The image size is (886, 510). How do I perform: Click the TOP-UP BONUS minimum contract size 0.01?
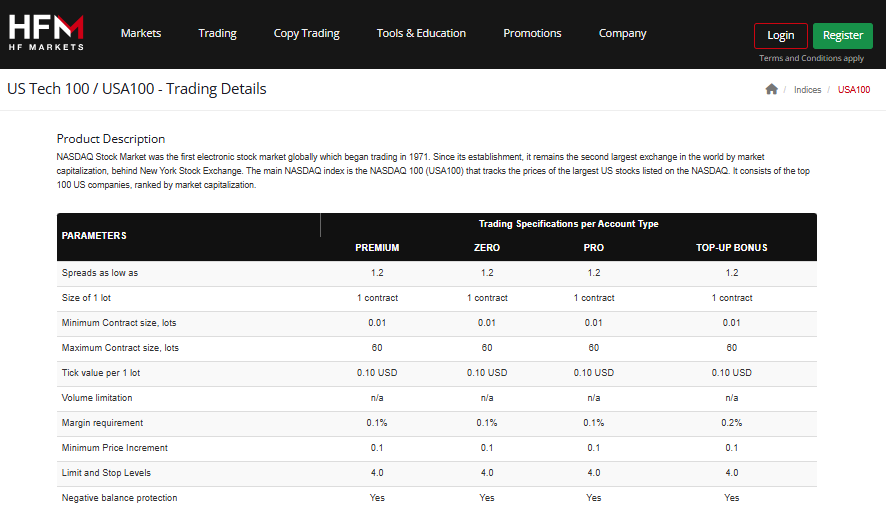[731, 322]
